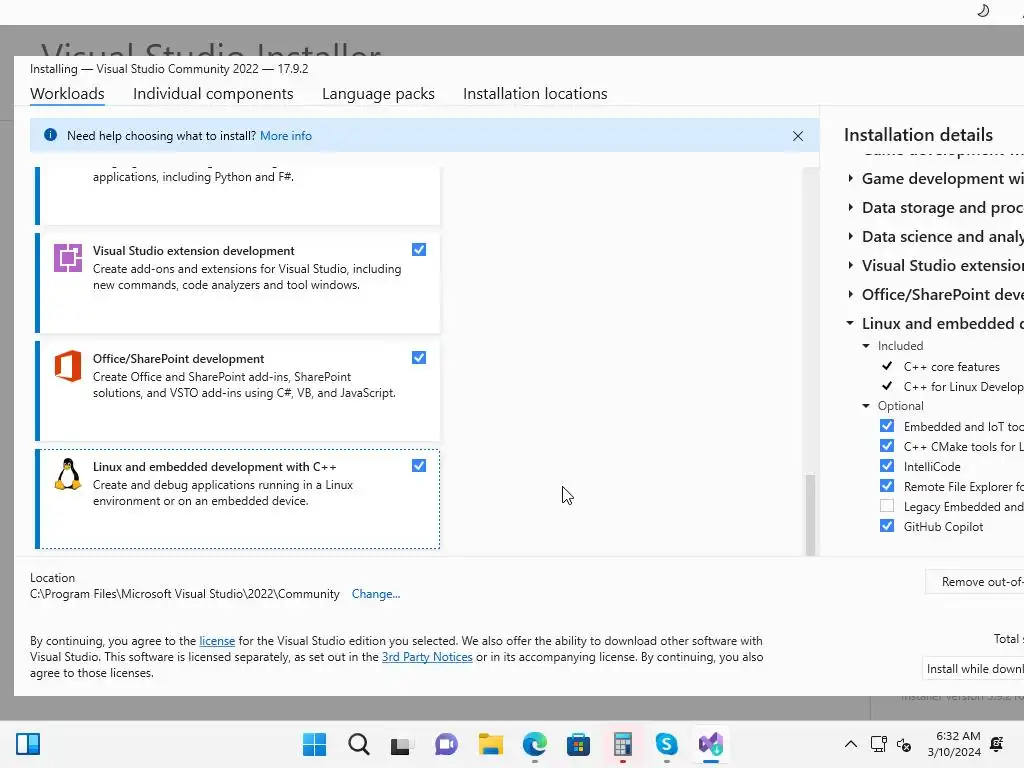Switch to Visual Studio Installer taskbar icon
The width and height of the screenshot is (1024, 768).
tap(711, 744)
